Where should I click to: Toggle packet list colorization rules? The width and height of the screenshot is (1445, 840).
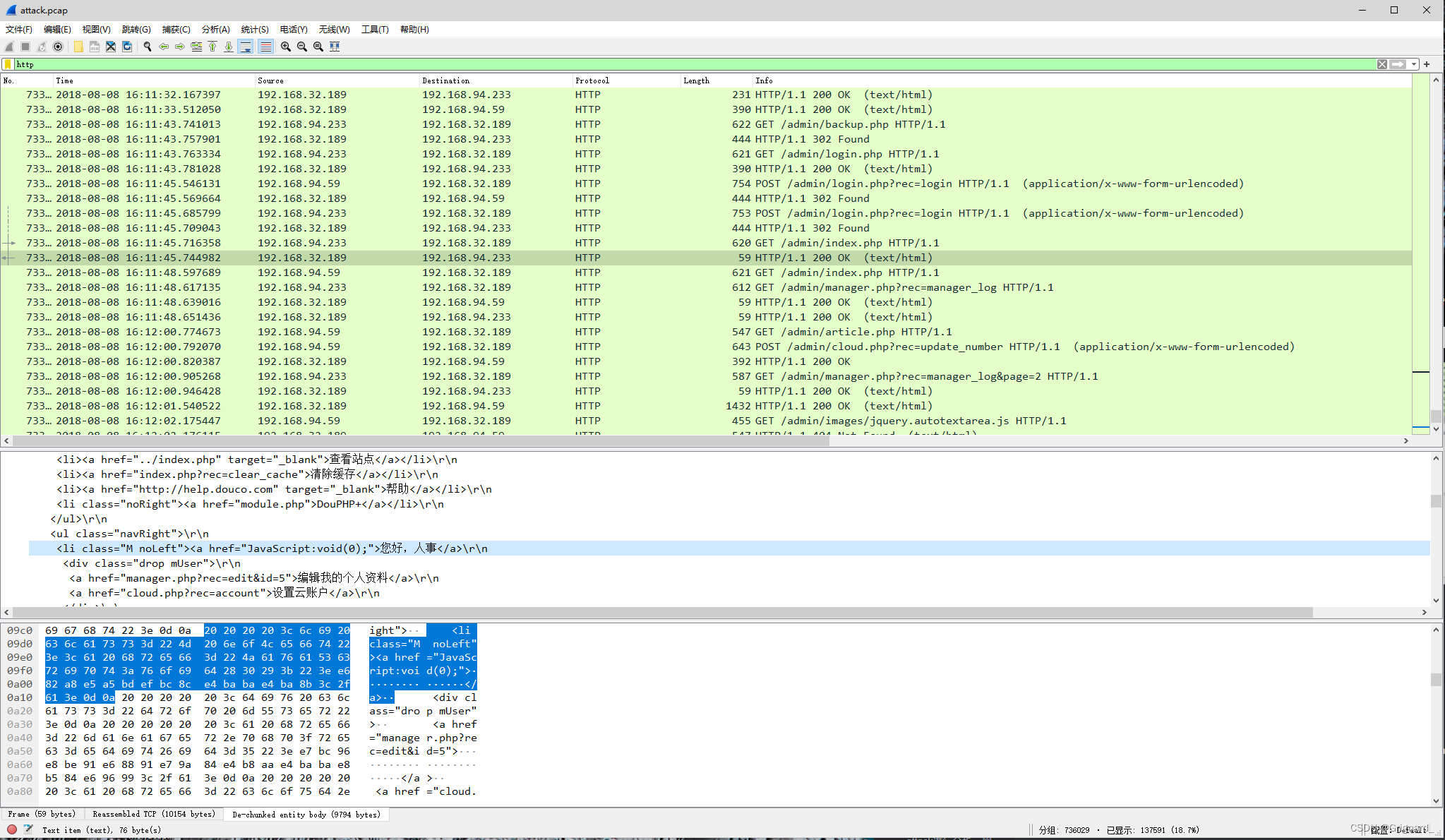265,47
